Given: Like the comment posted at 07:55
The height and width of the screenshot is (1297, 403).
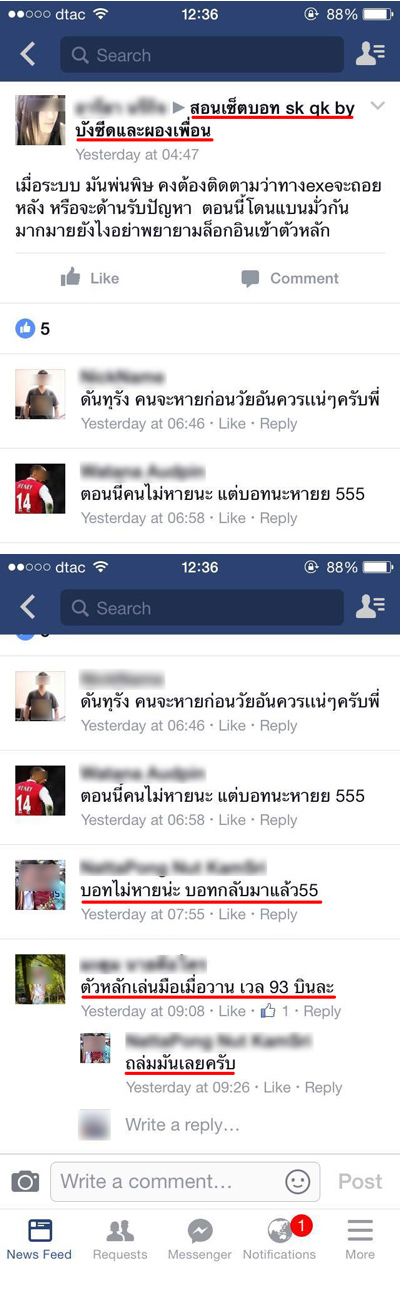Looking at the screenshot, I should tap(232, 914).
